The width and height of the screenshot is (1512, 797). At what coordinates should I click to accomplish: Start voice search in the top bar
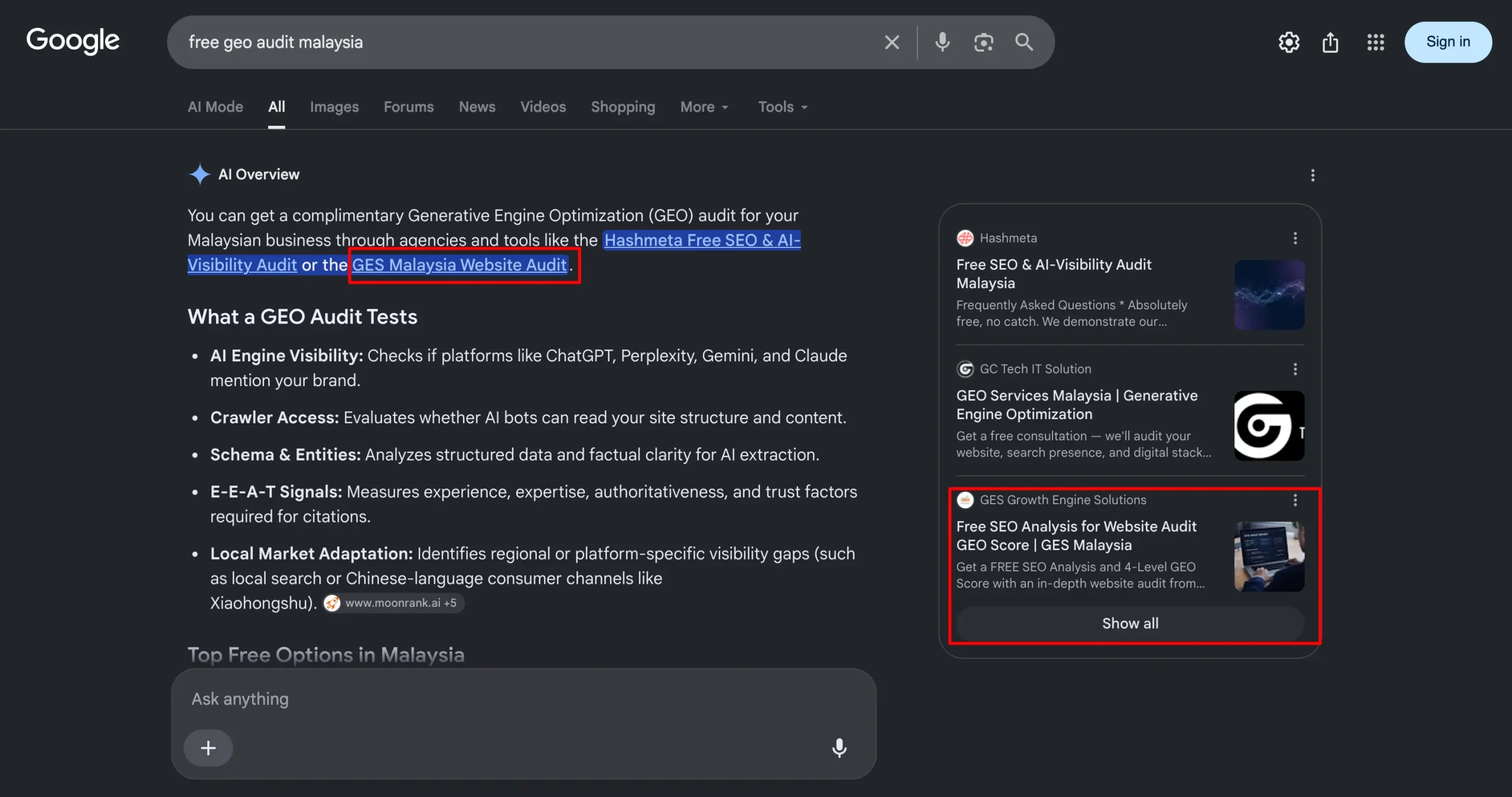point(943,42)
